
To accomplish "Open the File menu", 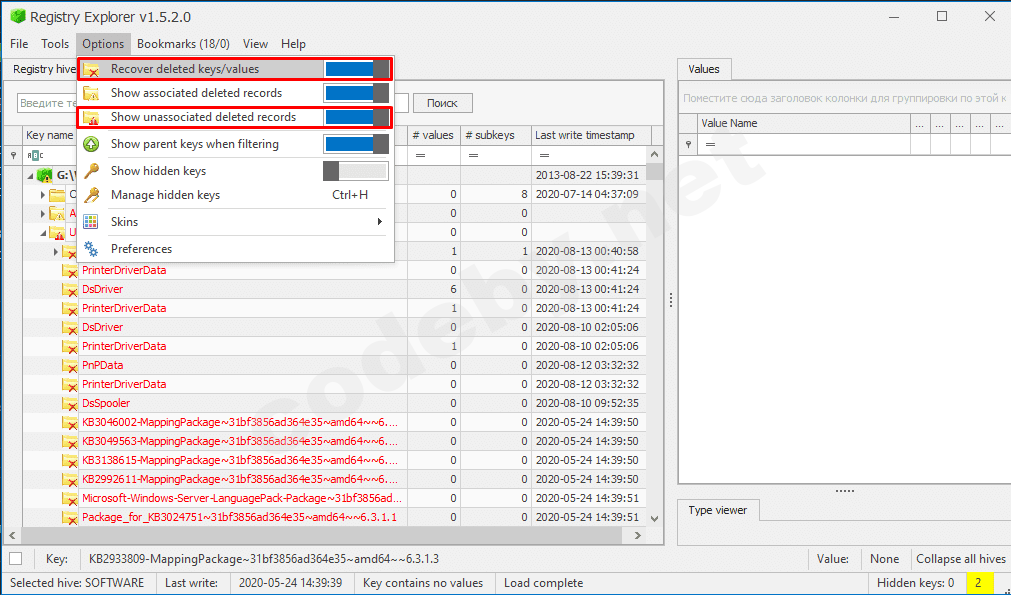I will click(x=19, y=44).
